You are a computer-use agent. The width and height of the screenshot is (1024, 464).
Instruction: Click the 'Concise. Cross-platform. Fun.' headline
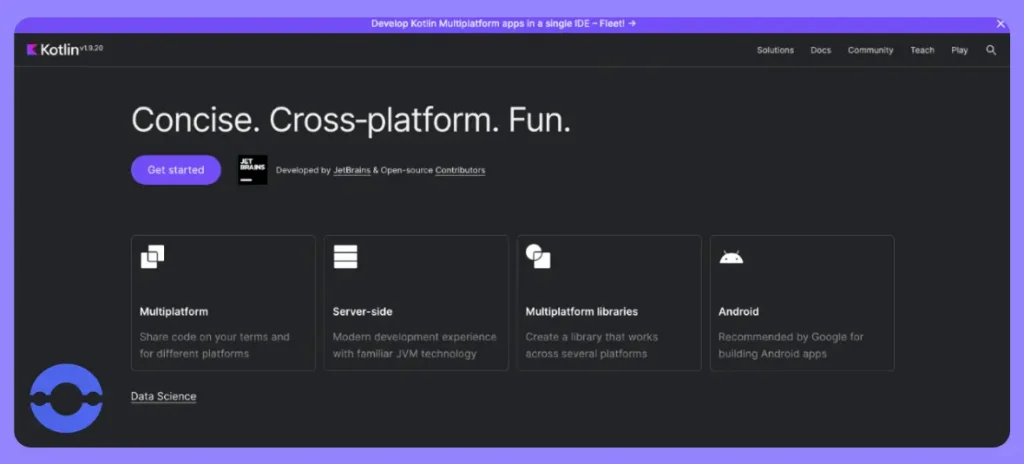[x=351, y=120]
